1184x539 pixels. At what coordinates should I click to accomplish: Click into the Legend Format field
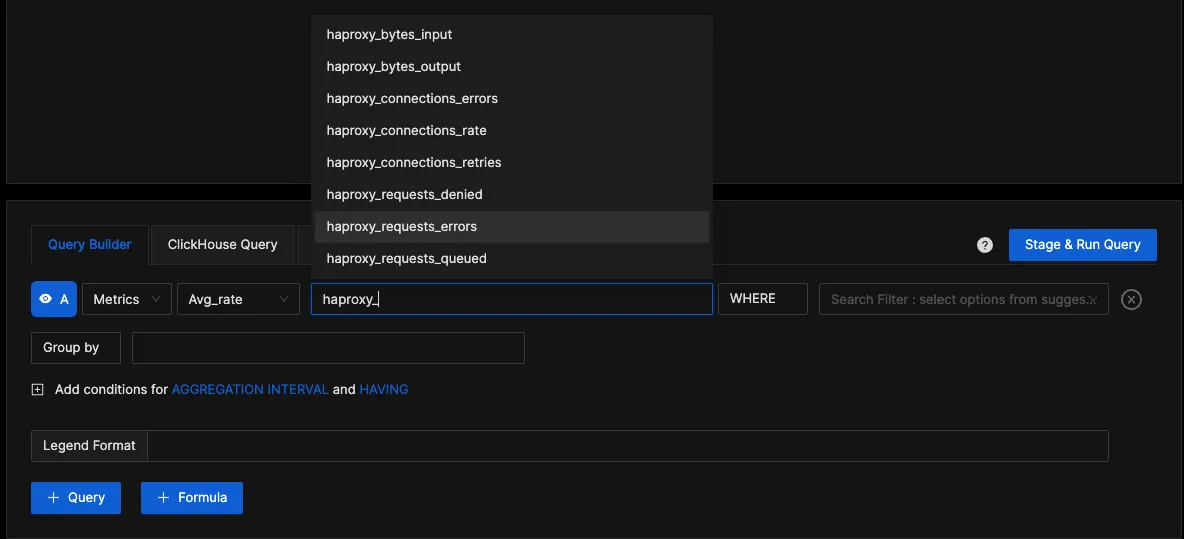click(627, 445)
